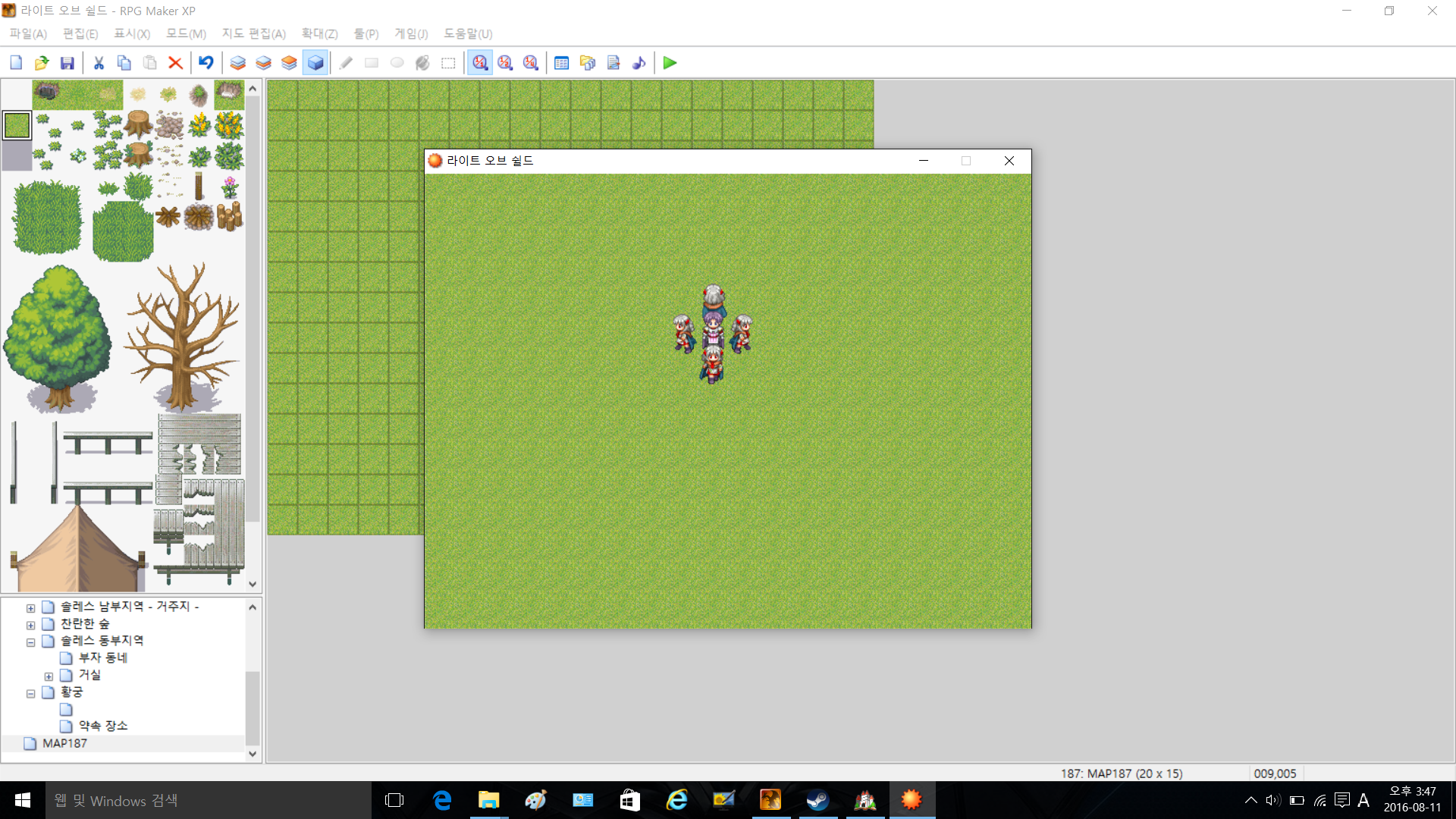The height and width of the screenshot is (819, 1456).
Task: Save the project with floppy disk icon
Action: 67,63
